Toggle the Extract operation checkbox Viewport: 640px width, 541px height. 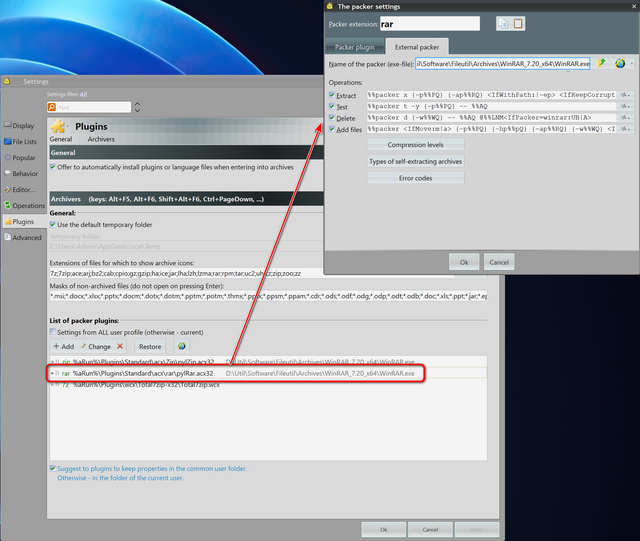click(x=332, y=95)
